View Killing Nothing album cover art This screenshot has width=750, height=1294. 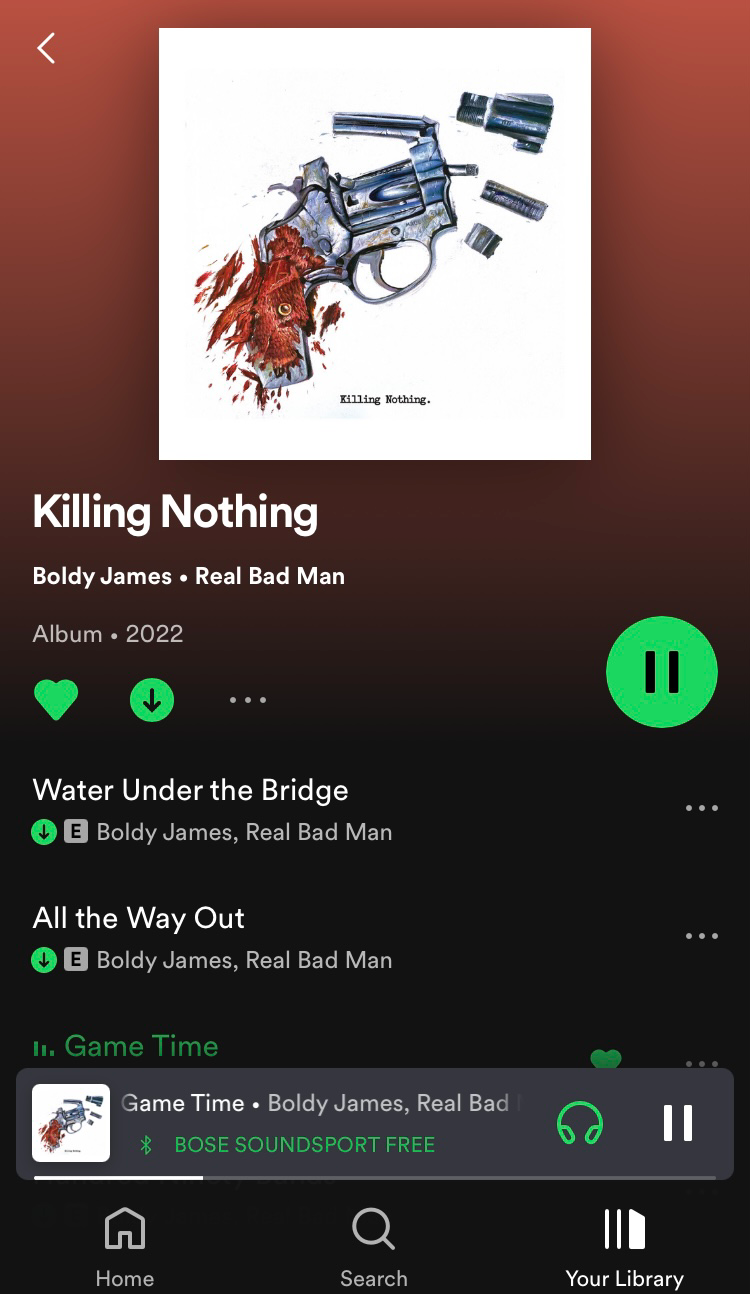tap(375, 244)
